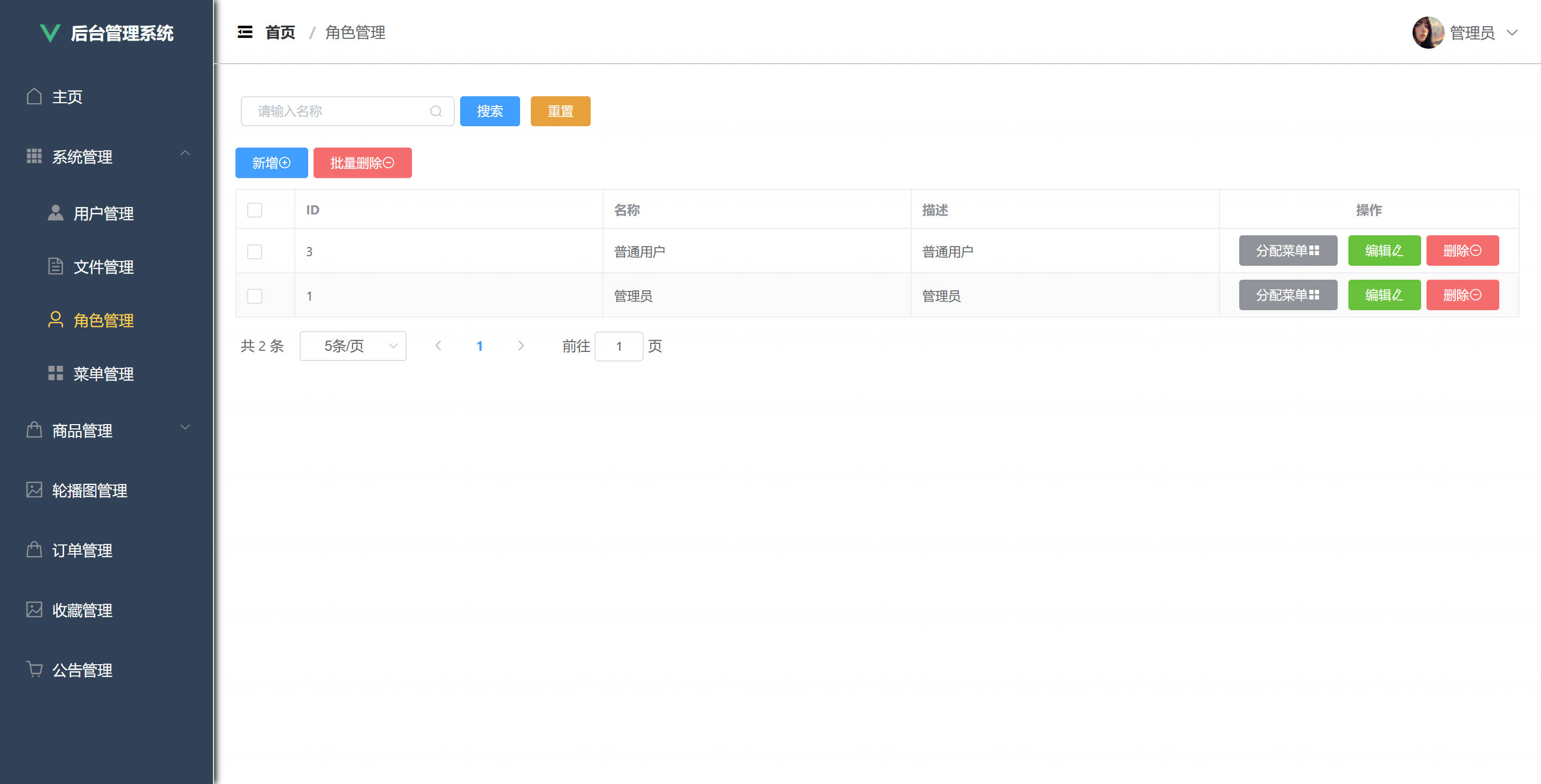Click red 删除 for 管理员 row
This screenshot has height=784, width=1541.
[1463, 295]
